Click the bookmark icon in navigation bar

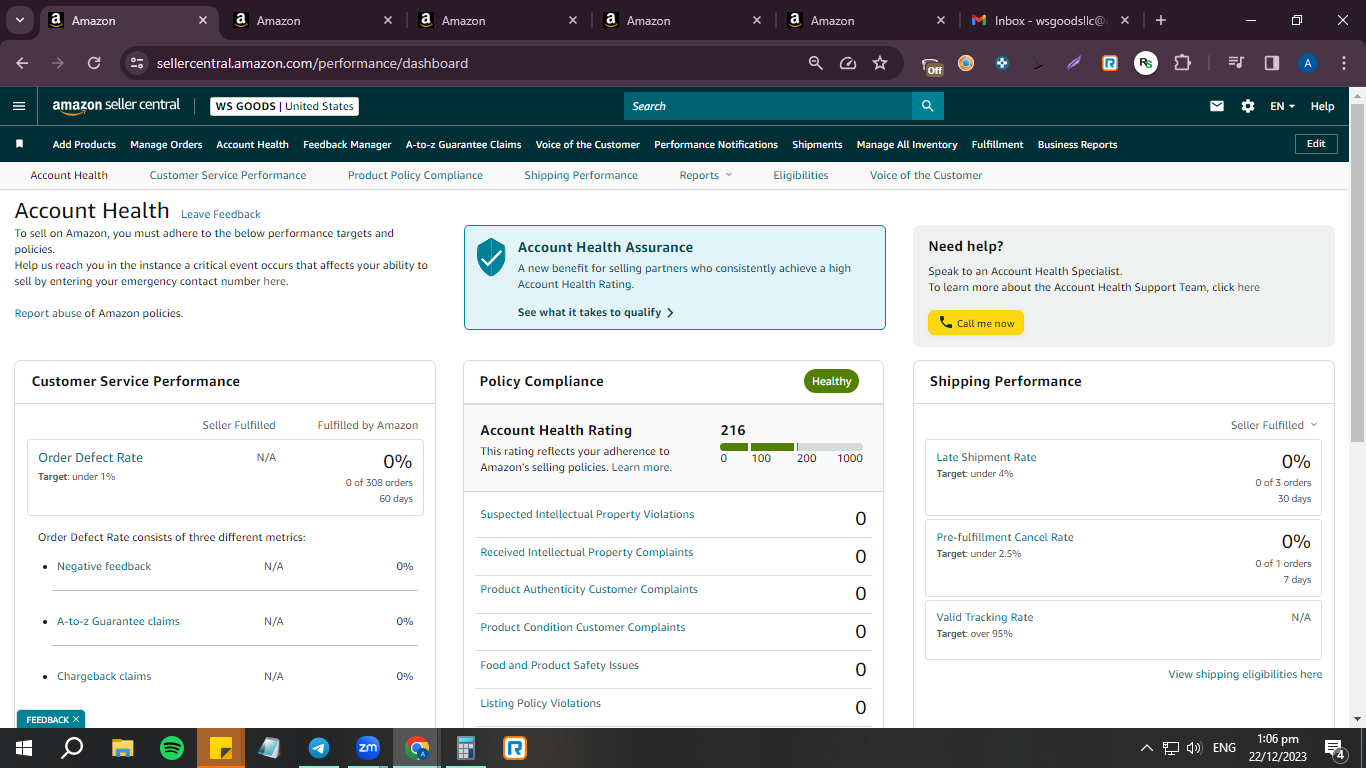19,144
